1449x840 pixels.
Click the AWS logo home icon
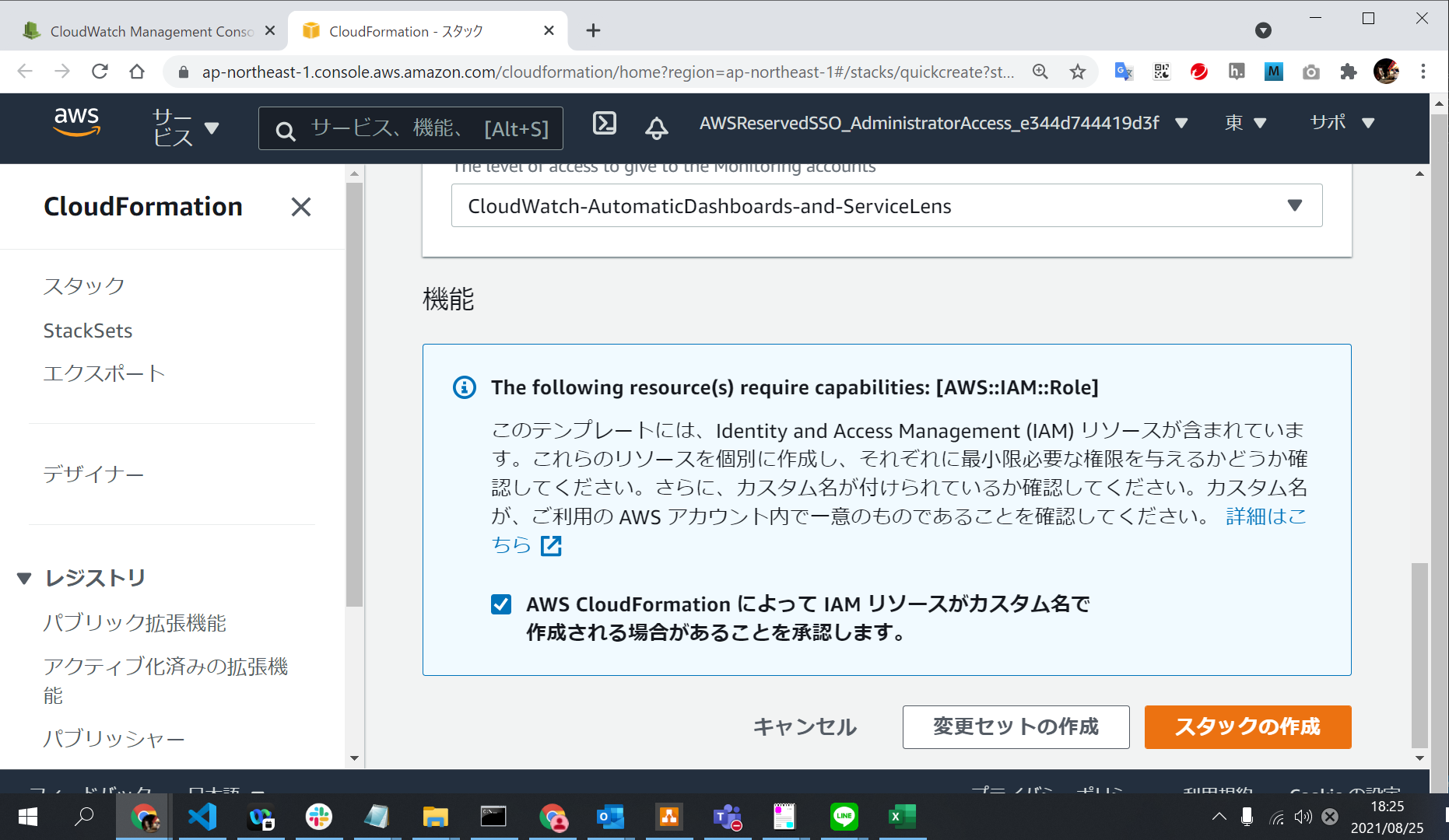[76, 123]
